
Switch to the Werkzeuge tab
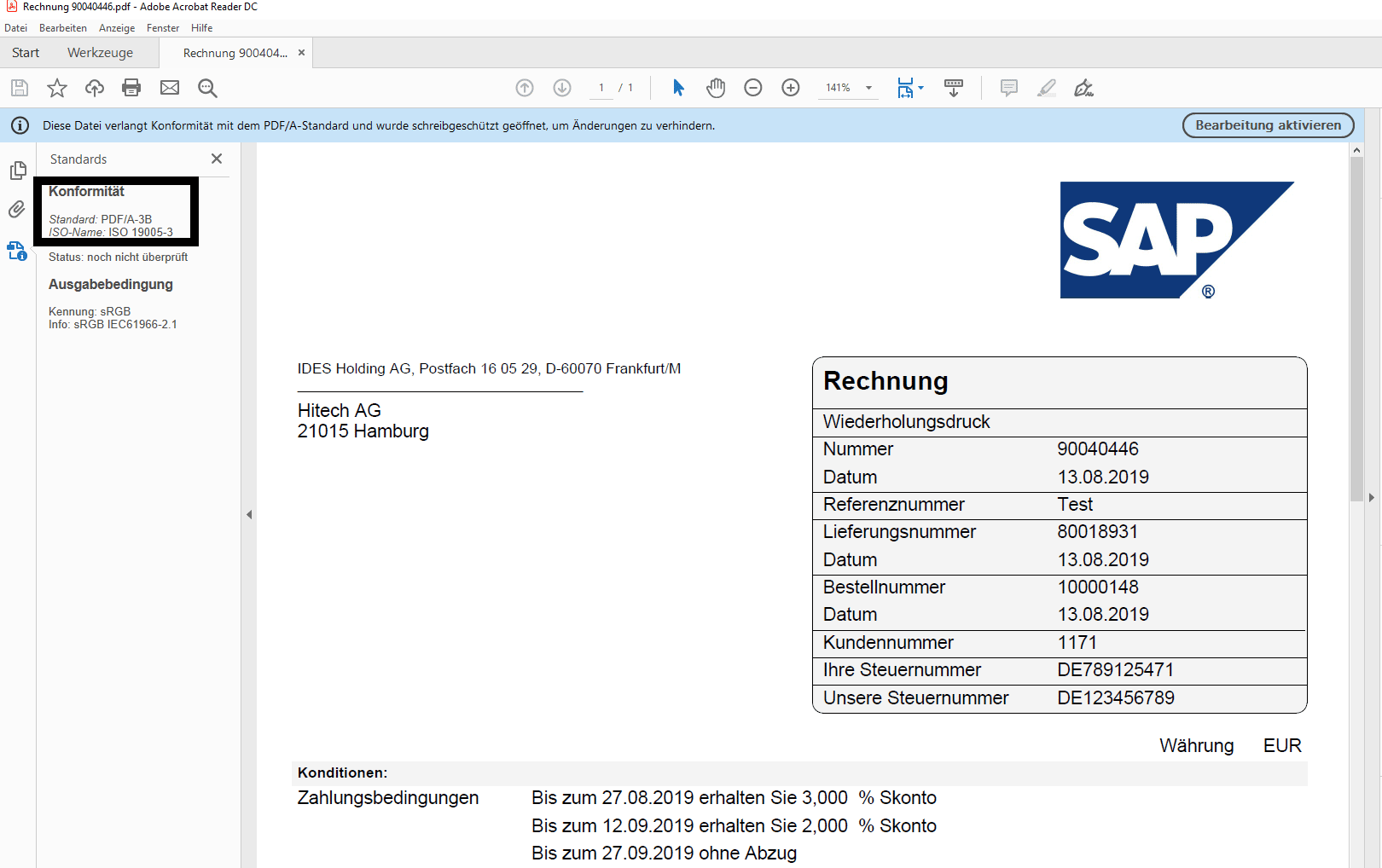[100, 52]
